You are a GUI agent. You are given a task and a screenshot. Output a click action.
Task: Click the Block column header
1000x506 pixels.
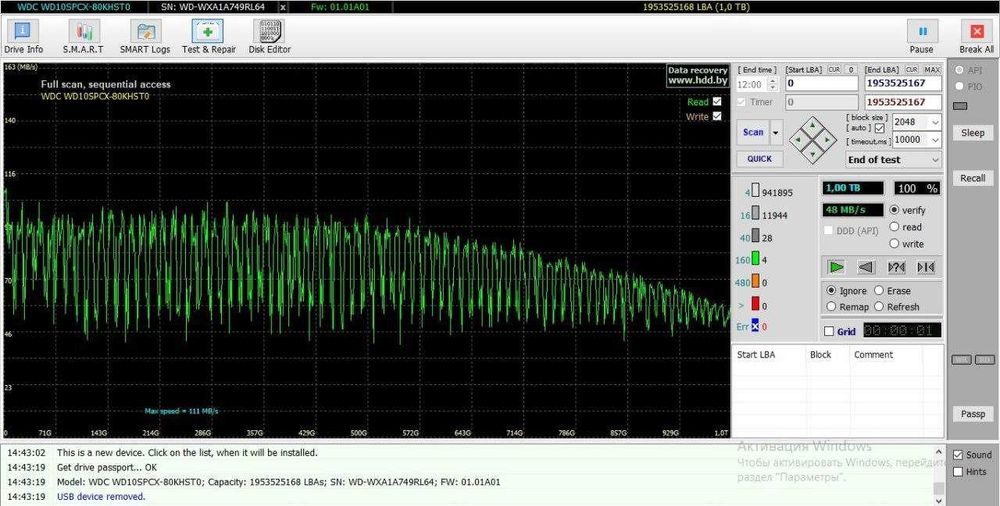(x=820, y=354)
